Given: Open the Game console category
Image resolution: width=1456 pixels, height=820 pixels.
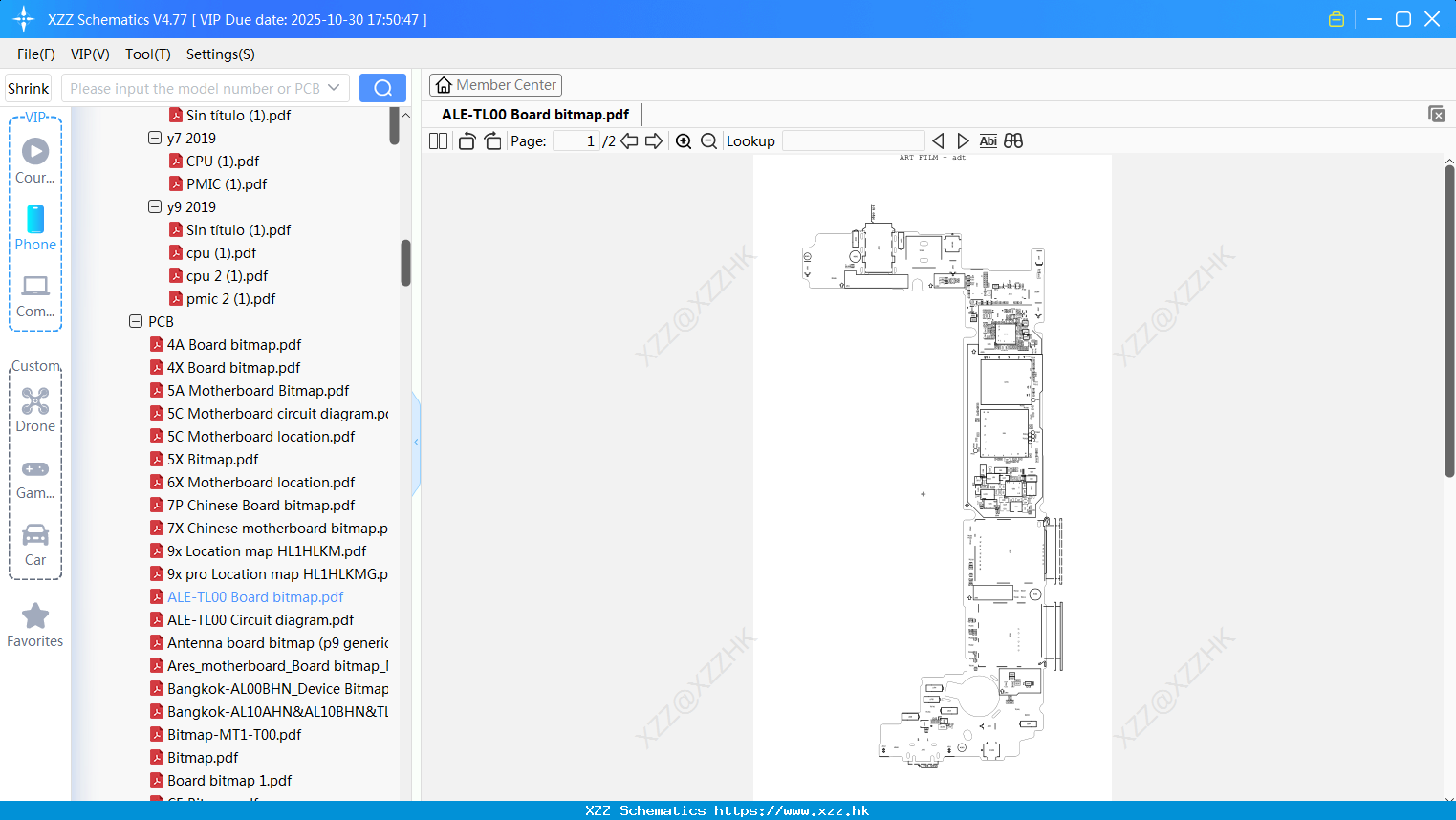Looking at the screenshot, I should [x=35, y=480].
